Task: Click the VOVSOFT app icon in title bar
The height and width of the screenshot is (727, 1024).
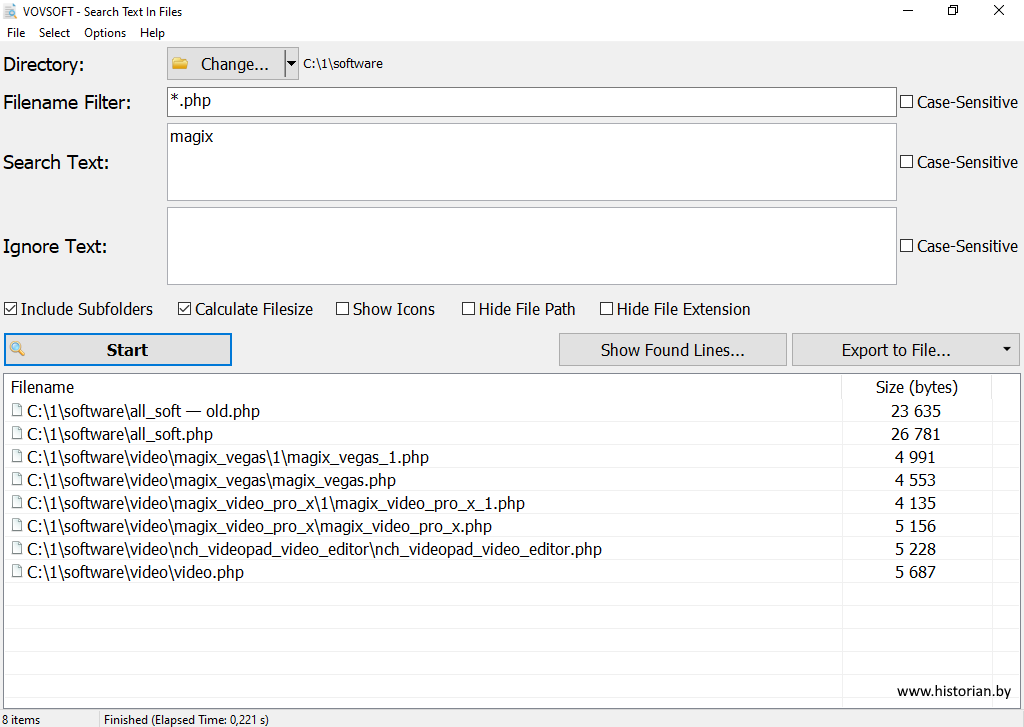Action: click(x=10, y=12)
